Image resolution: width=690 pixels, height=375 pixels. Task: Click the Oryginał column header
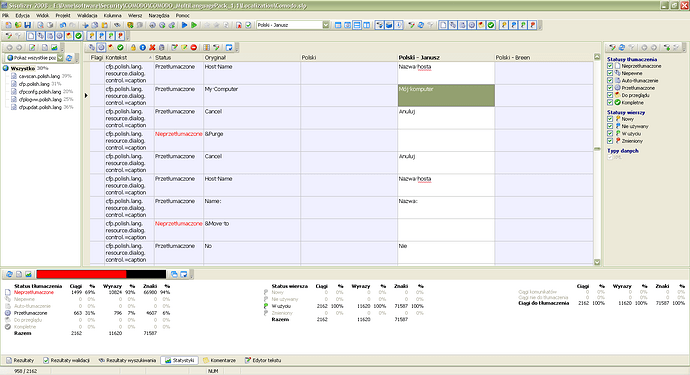coord(252,58)
